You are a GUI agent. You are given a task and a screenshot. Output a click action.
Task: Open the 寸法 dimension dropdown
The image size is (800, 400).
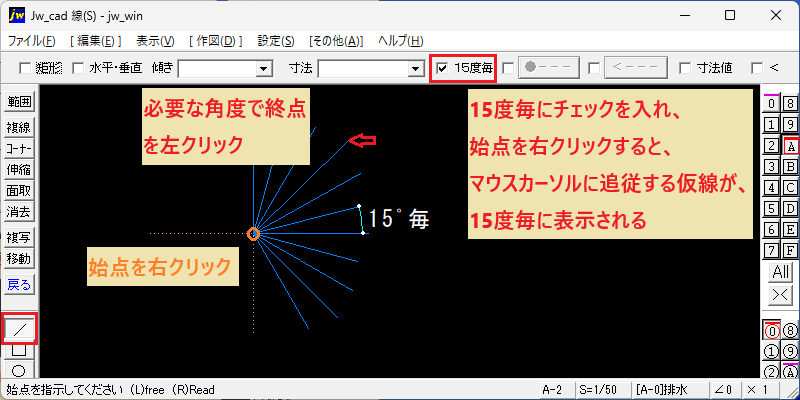[x=417, y=68]
